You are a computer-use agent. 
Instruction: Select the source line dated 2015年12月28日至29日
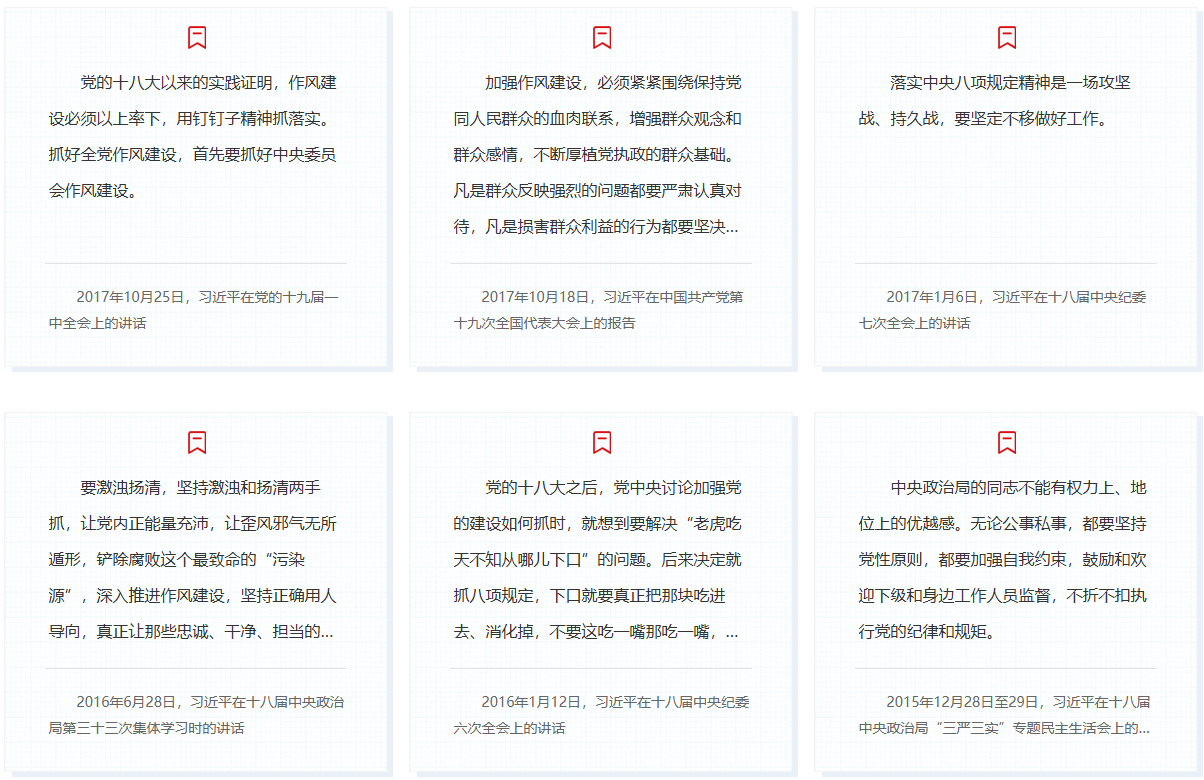point(1005,715)
